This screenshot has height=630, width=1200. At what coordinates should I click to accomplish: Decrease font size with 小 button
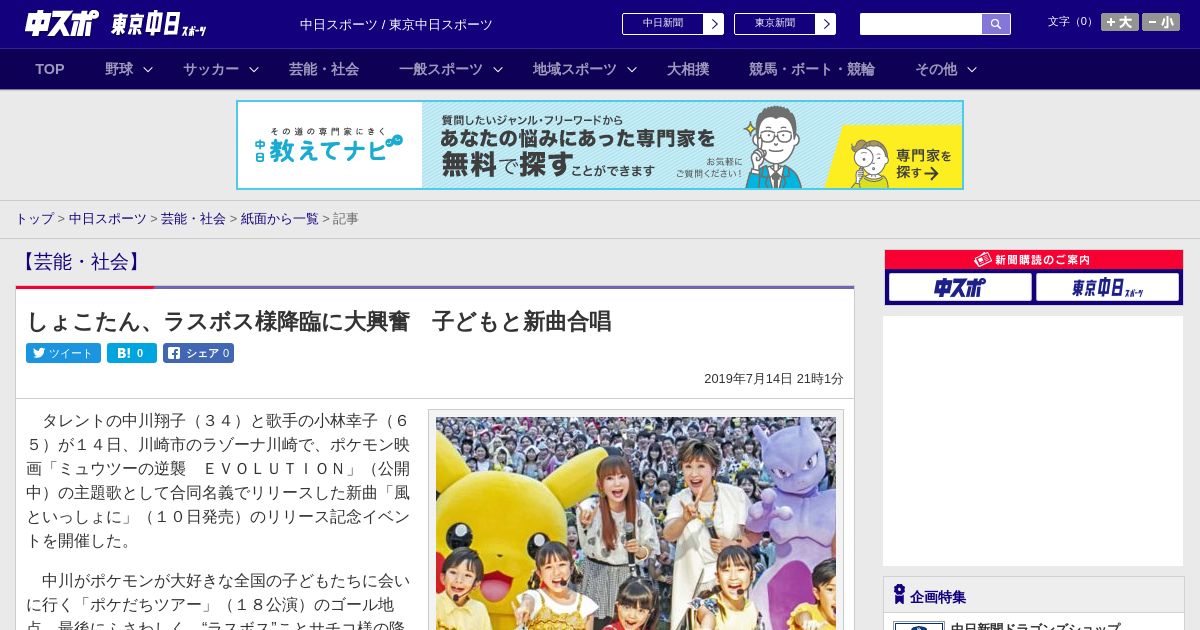1161,22
